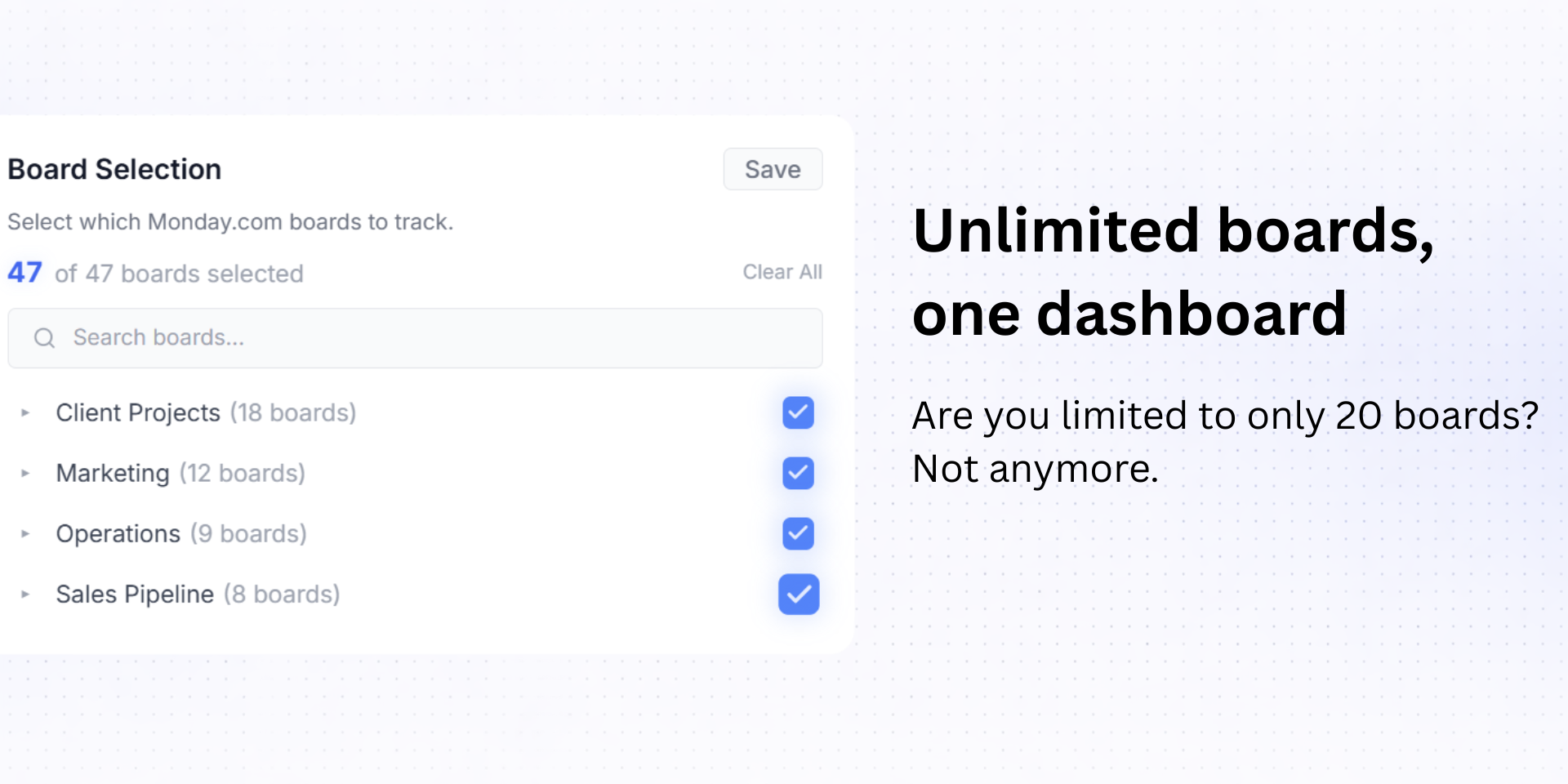Uncheck the Client Projects checkbox

coord(798,412)
